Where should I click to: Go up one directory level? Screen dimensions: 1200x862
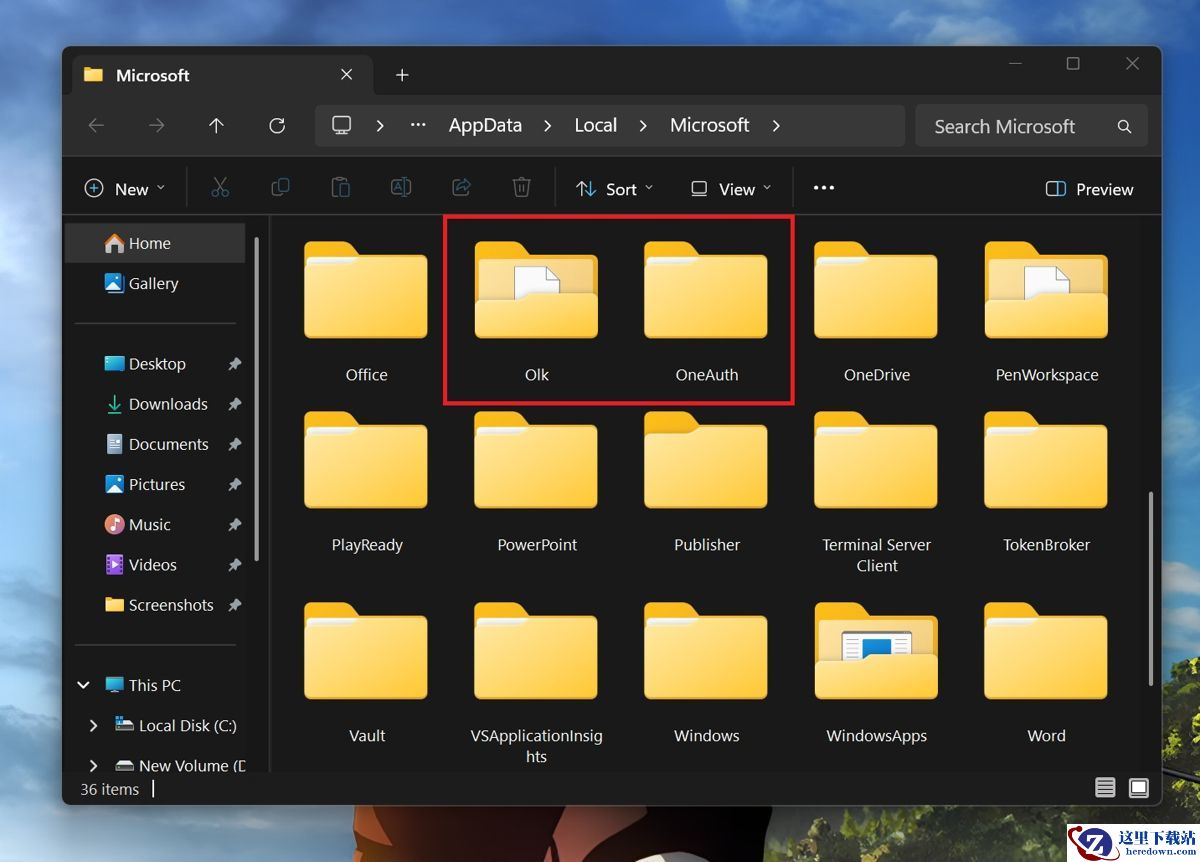(216, 125)
